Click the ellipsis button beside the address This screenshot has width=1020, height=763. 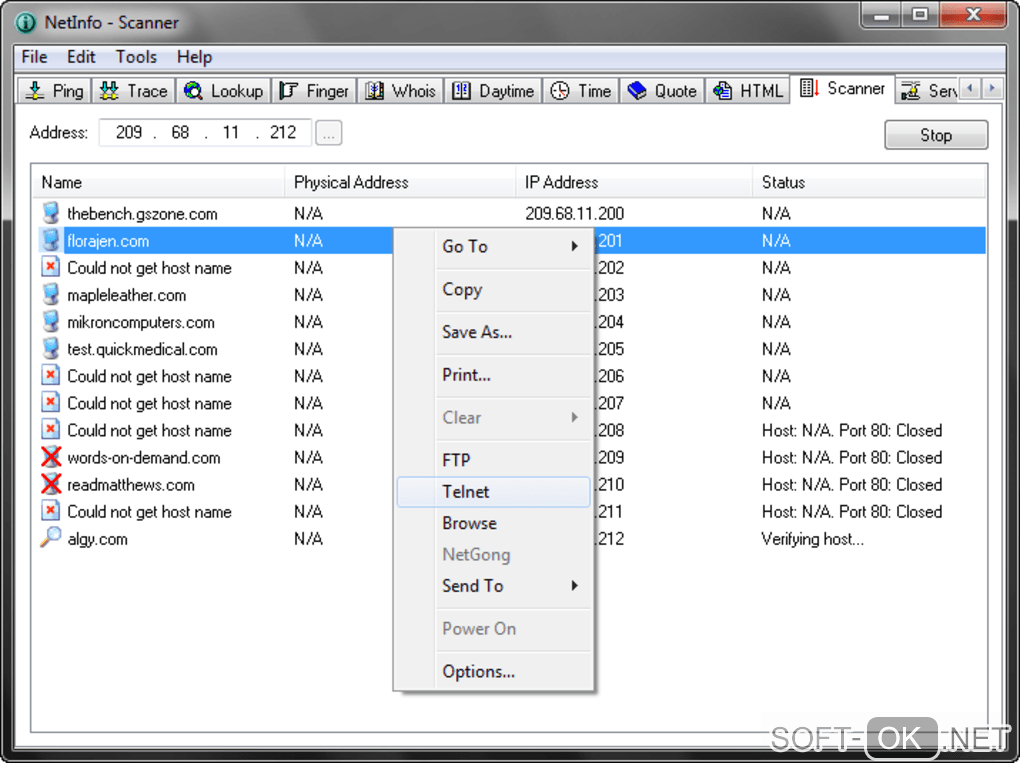[329, 133]
